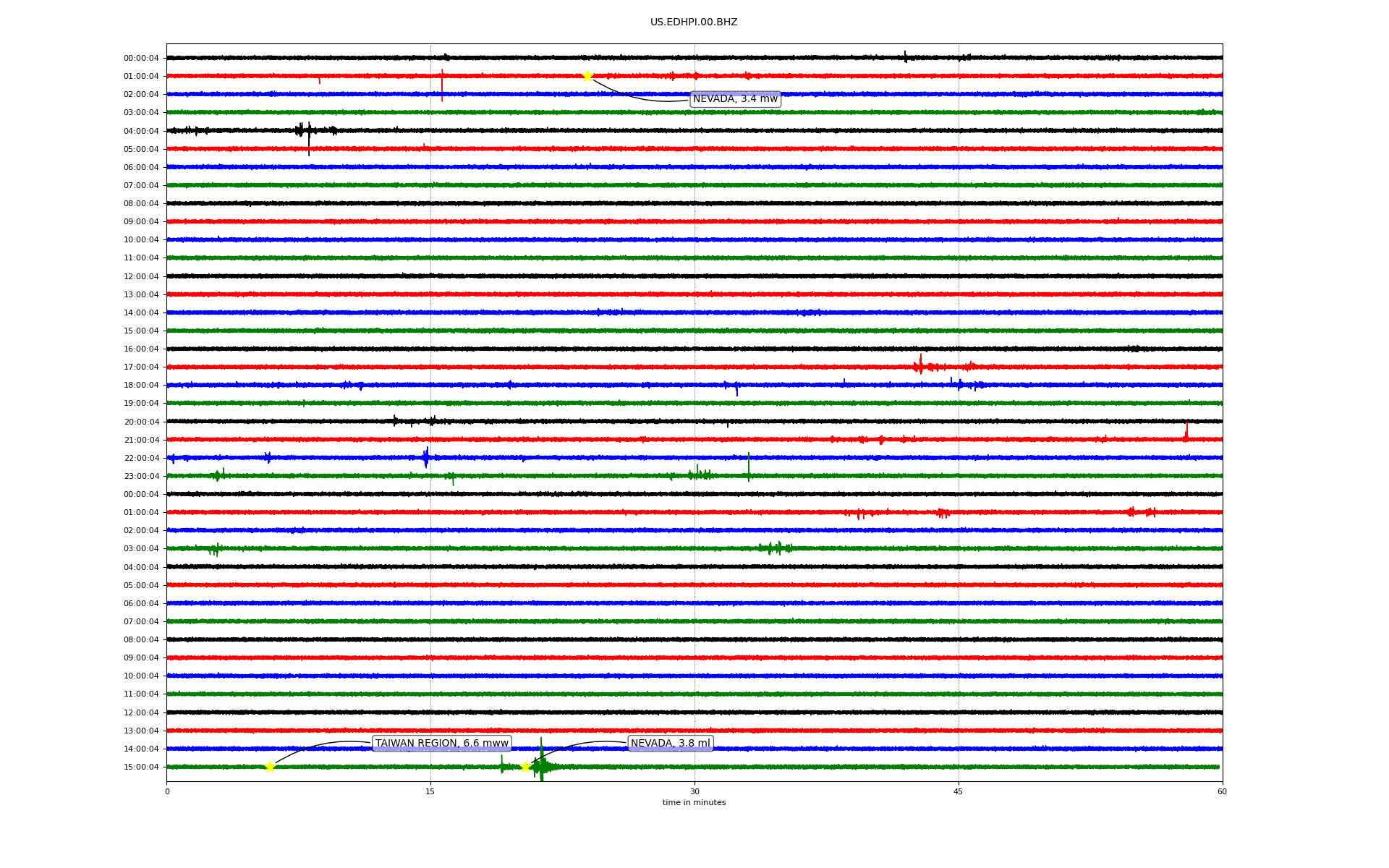Click the yellow star for the Taiwan event
The image size is (1389, 868).
270,767
